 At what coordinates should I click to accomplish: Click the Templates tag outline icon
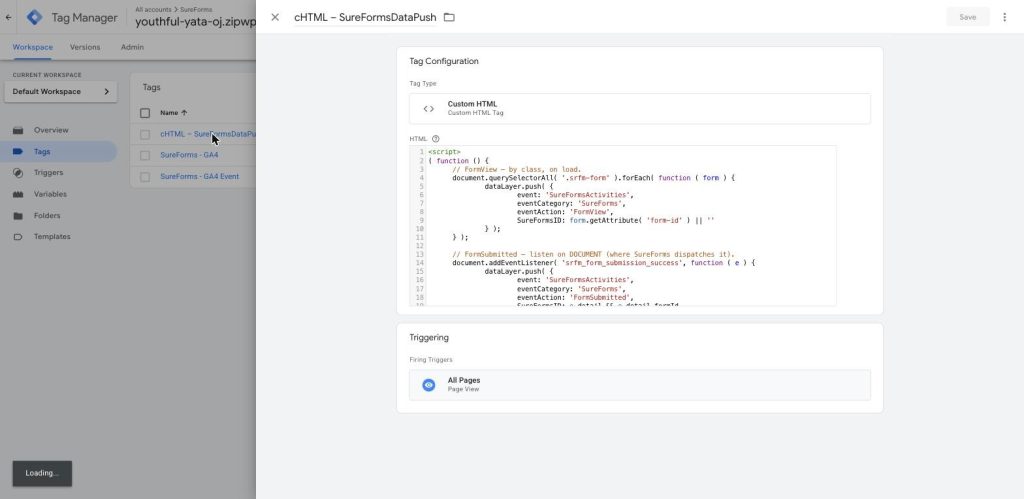[18, 237]
